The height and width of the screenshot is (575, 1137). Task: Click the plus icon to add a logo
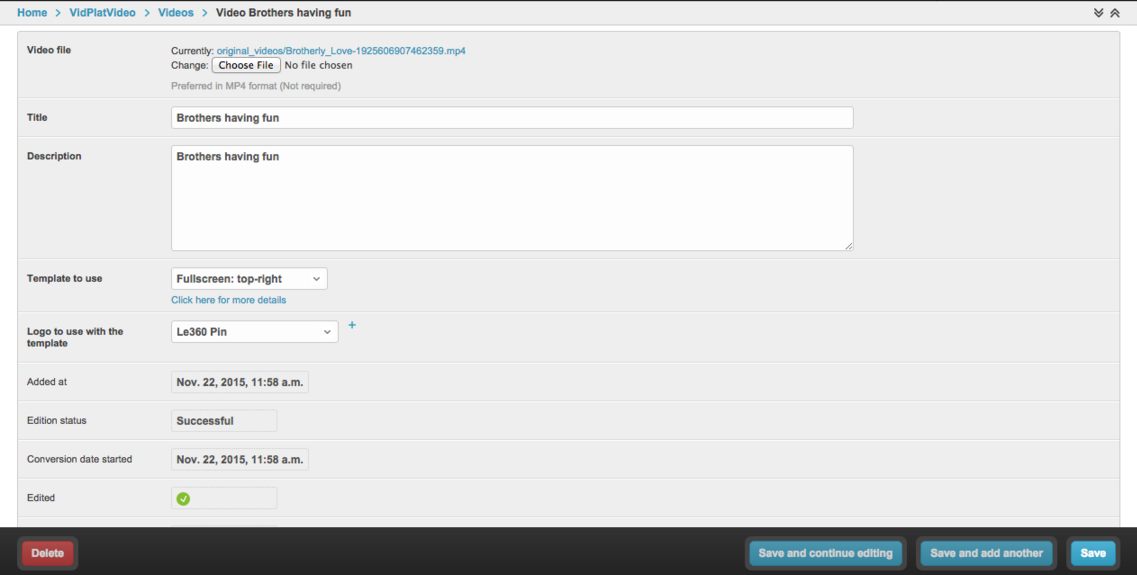[352, 325]
